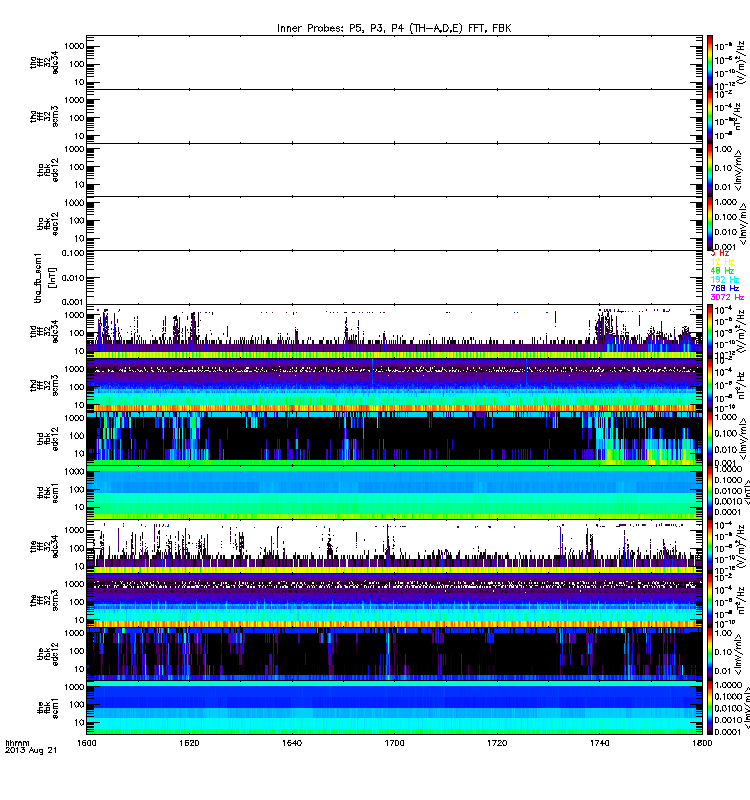
Task: Click the '1600' time axis label
Action: [86, 743]
